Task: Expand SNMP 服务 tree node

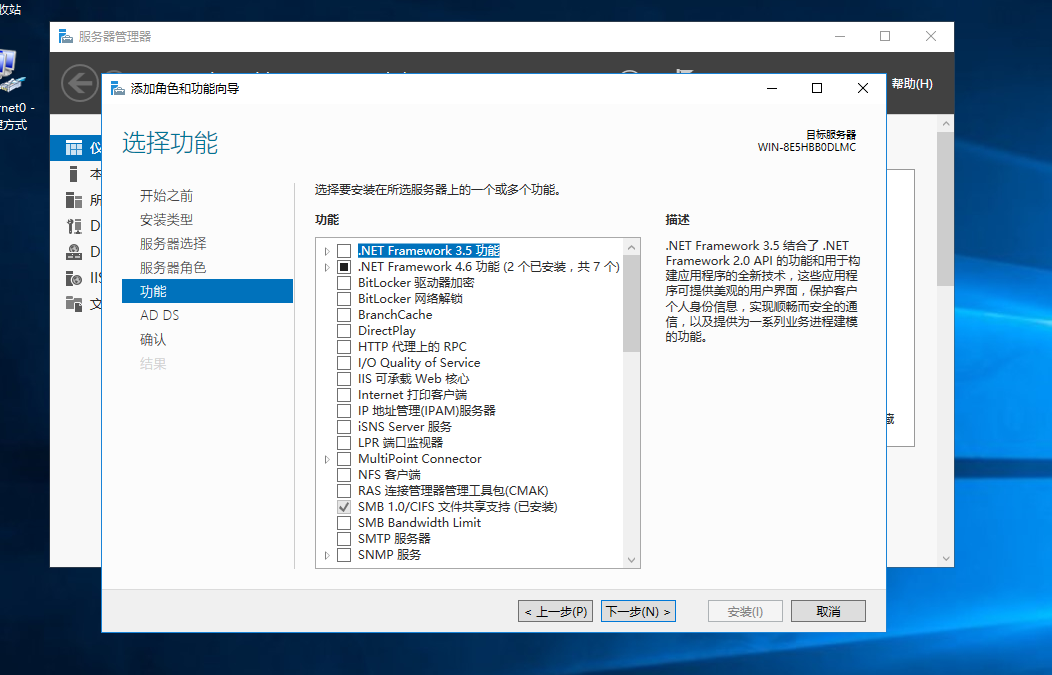Action: [x=327, y=556]
